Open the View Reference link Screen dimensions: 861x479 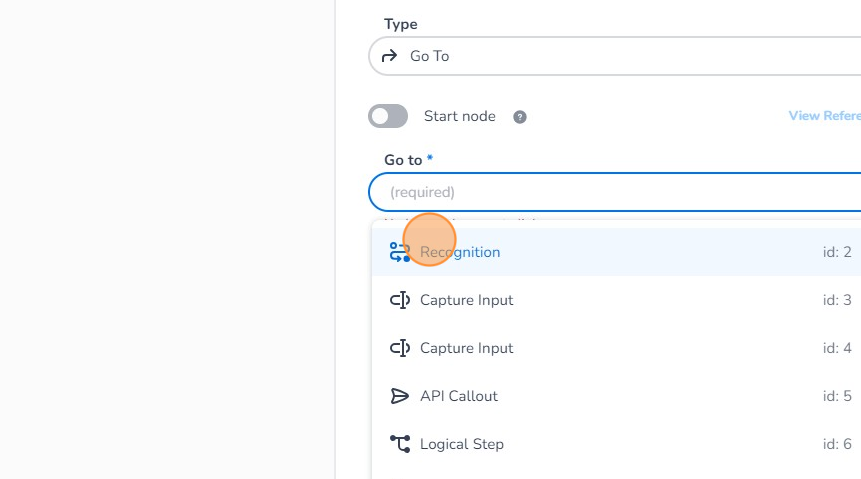[824, 116]
